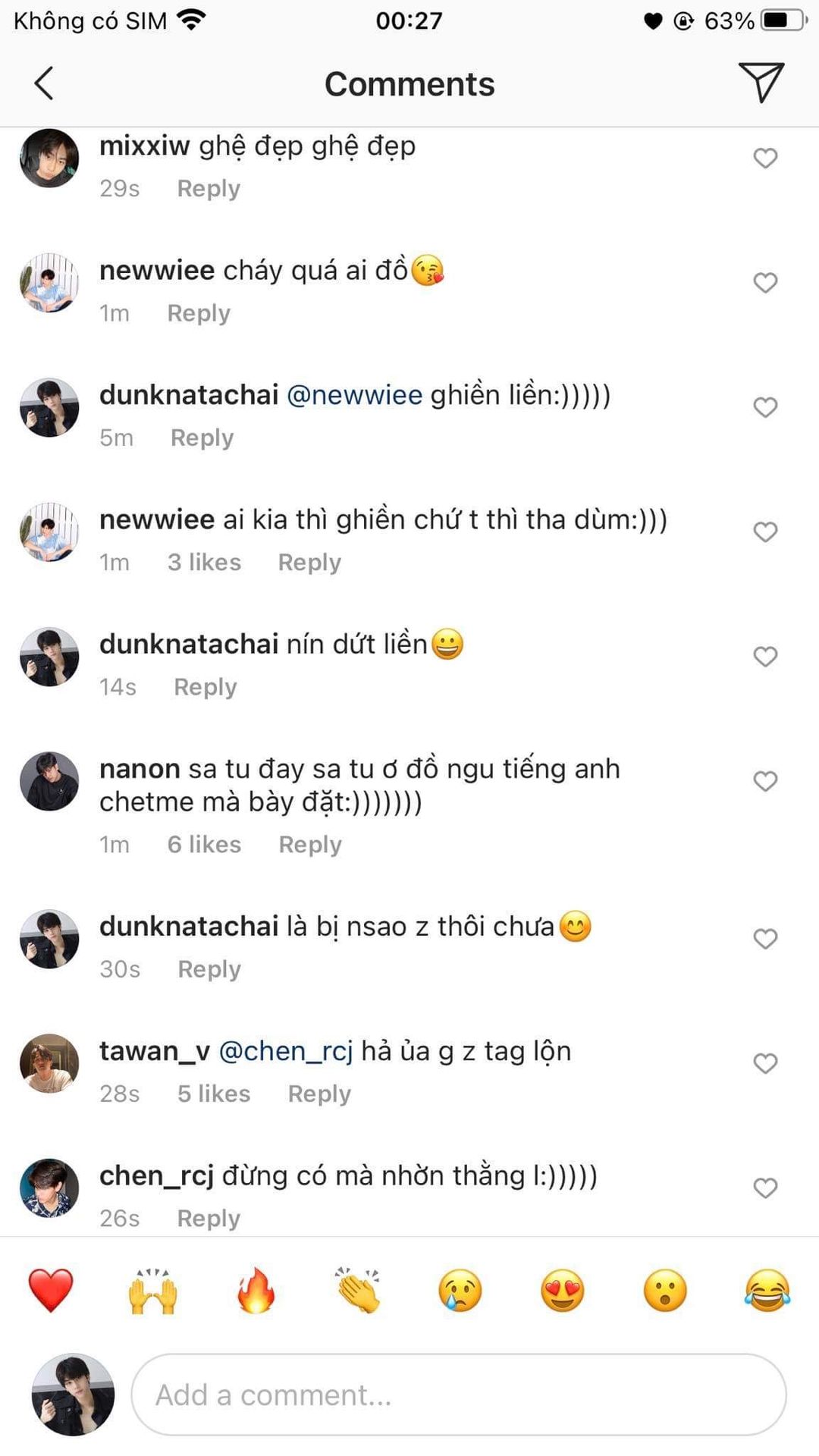Like chen_rcj's comment with the heart

coord(765,1188)
